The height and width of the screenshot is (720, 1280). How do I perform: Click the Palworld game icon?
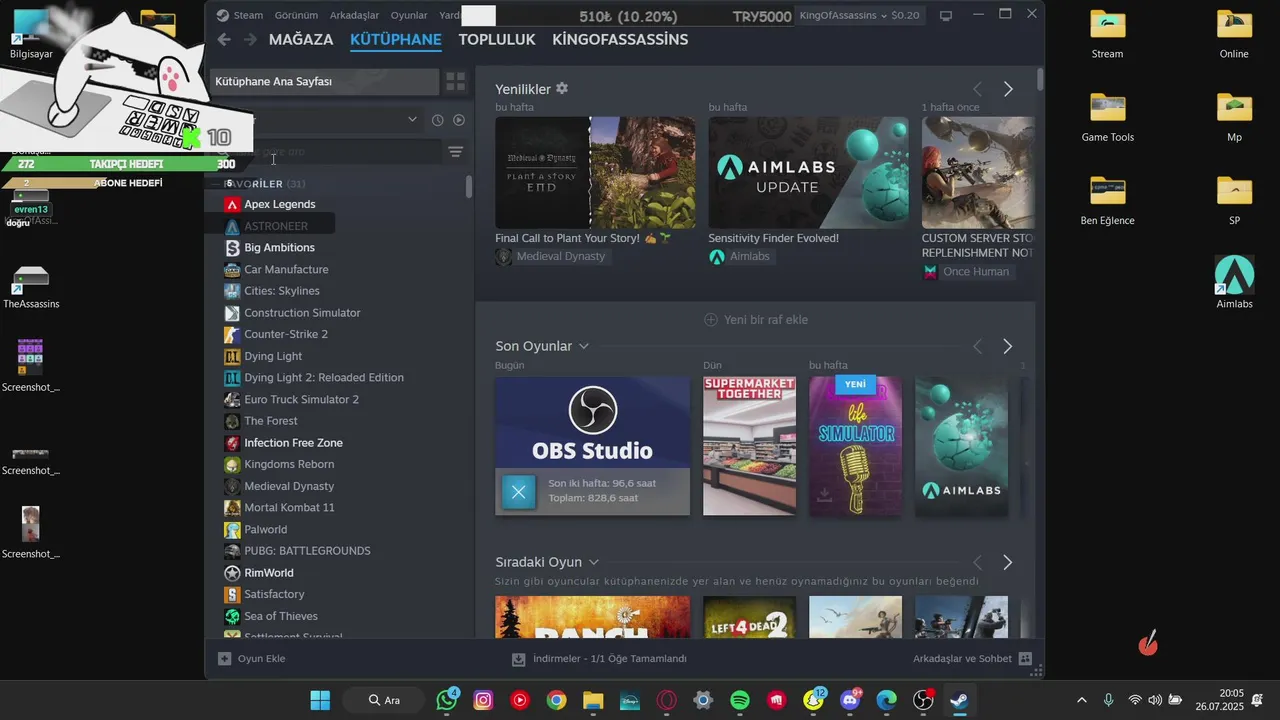232,529
